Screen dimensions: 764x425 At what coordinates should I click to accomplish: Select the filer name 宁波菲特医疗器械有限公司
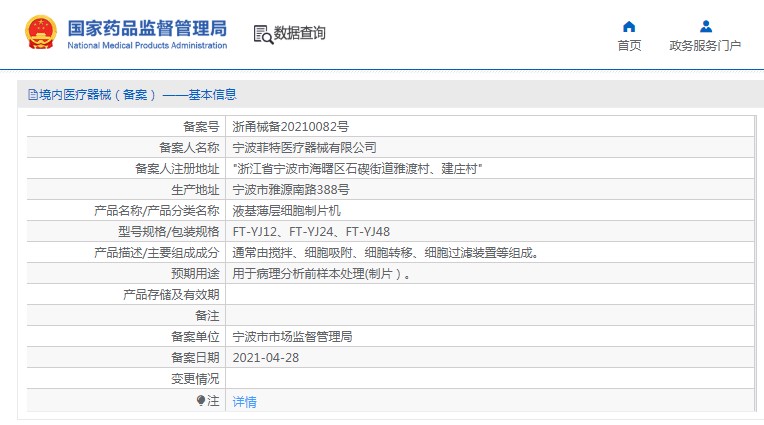(304, 147)
